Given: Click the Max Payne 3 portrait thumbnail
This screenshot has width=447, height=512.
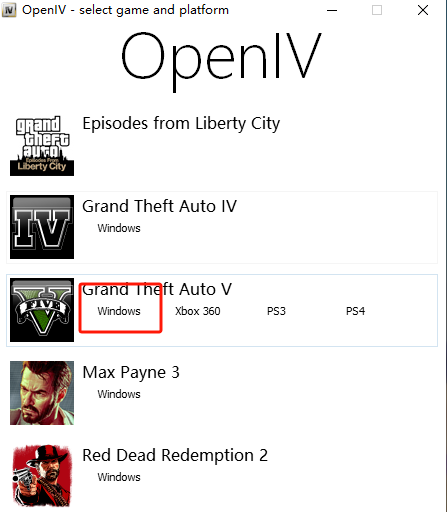Looking at the screenshot, I should pyautogui.click(x=42, y=393).
